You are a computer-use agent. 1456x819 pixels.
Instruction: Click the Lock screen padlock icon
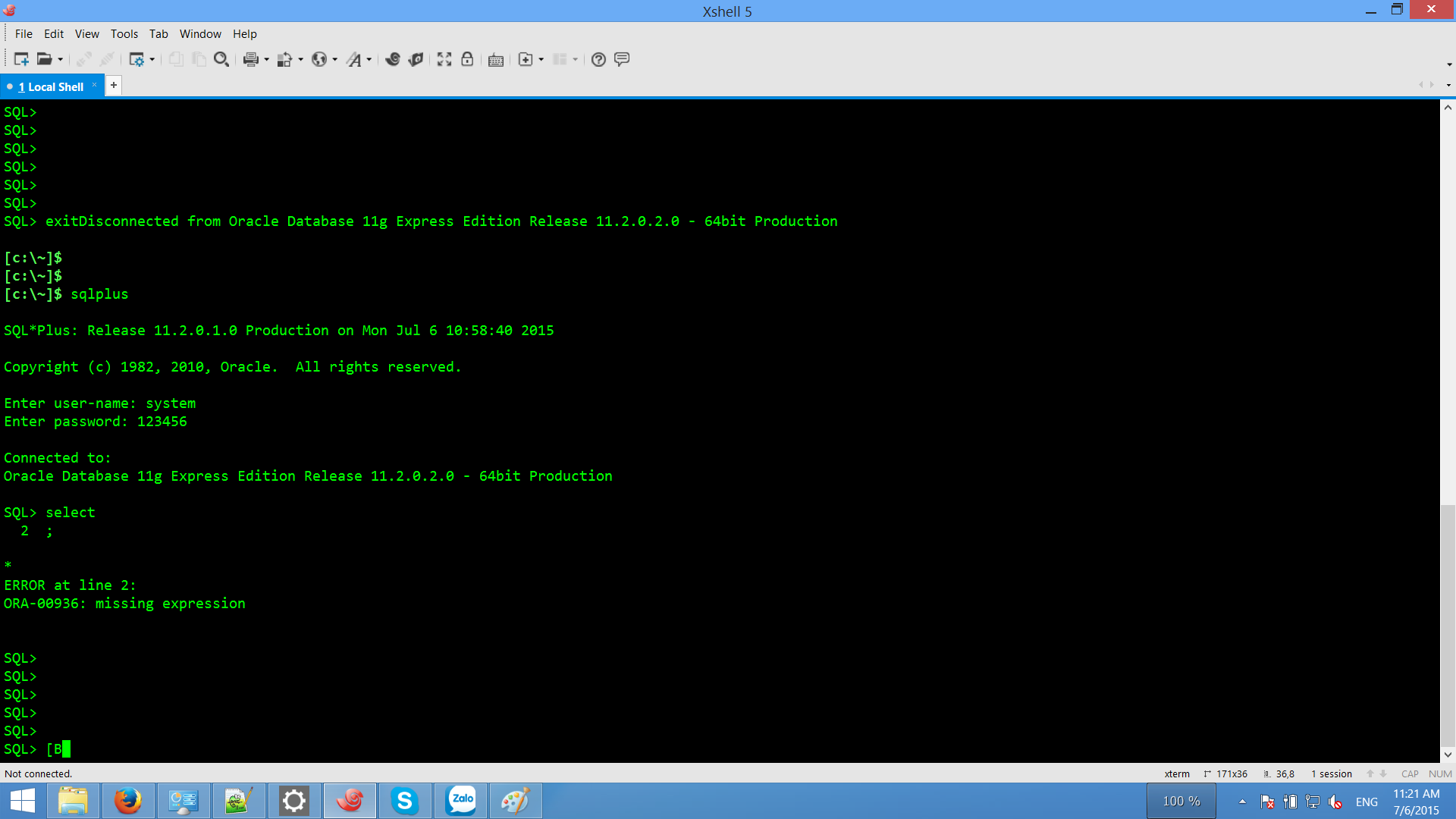(x=467, y=59)
